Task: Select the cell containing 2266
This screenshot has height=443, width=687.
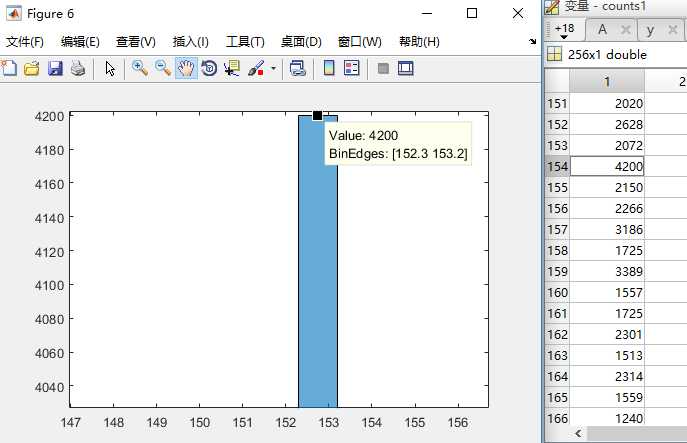Action: point(607,209)
